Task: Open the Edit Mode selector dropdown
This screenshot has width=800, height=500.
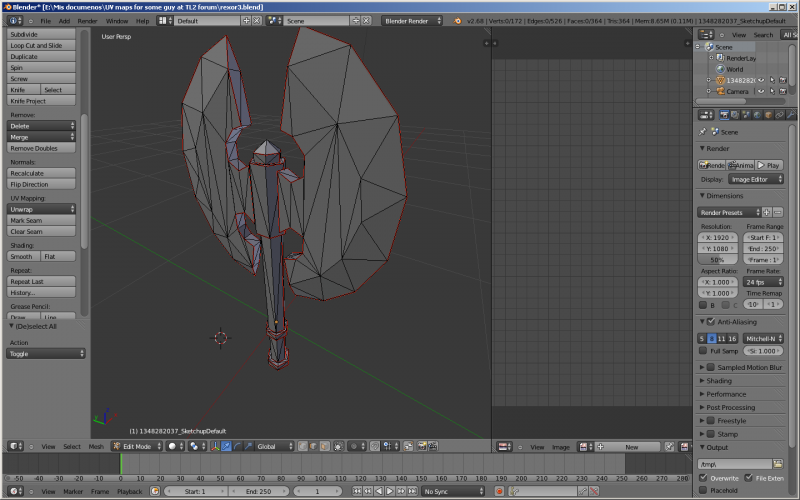Action: (x=135, y=446)
